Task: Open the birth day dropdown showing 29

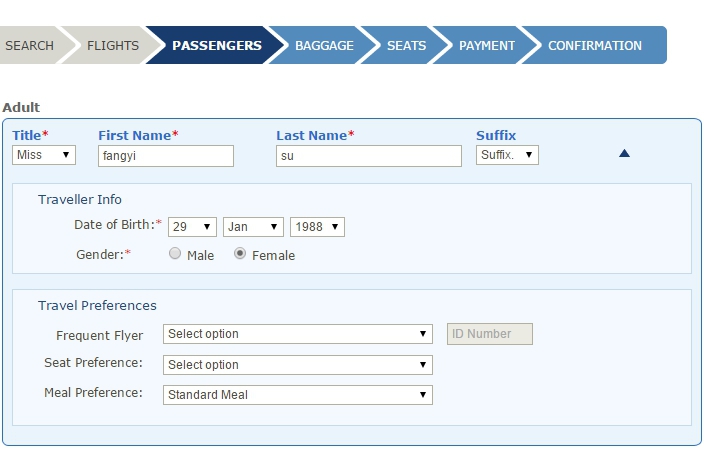Action: [192, 227]
